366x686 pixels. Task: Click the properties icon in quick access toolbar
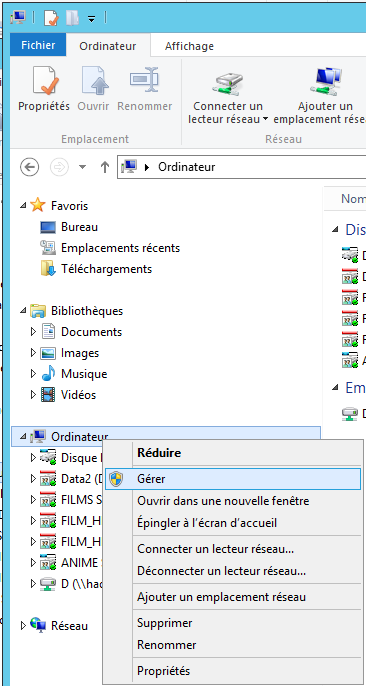(52, 18)
